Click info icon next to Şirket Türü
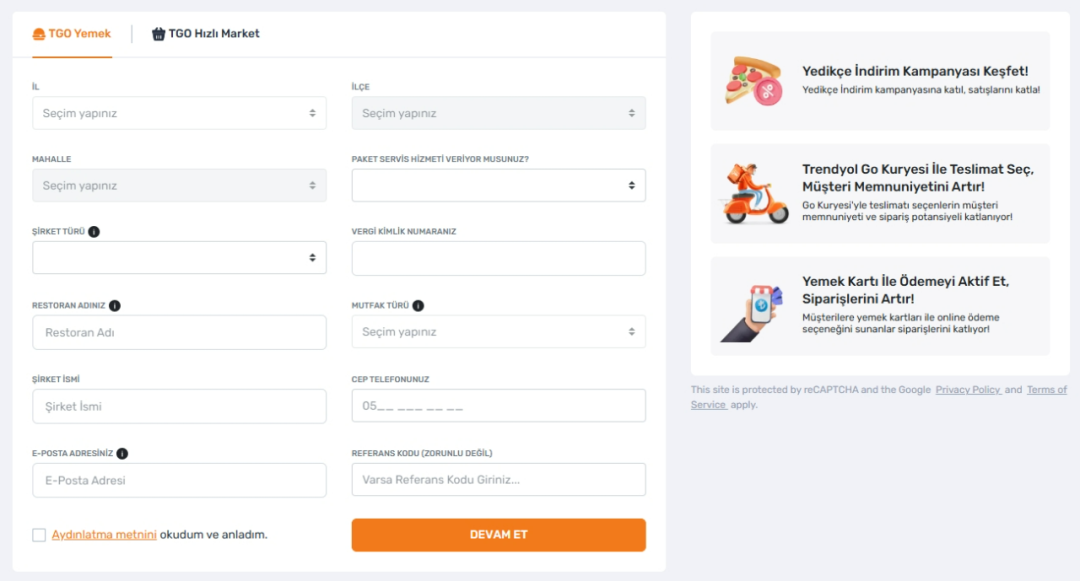Screen dimensions: 1080x581 click(94, 232)
